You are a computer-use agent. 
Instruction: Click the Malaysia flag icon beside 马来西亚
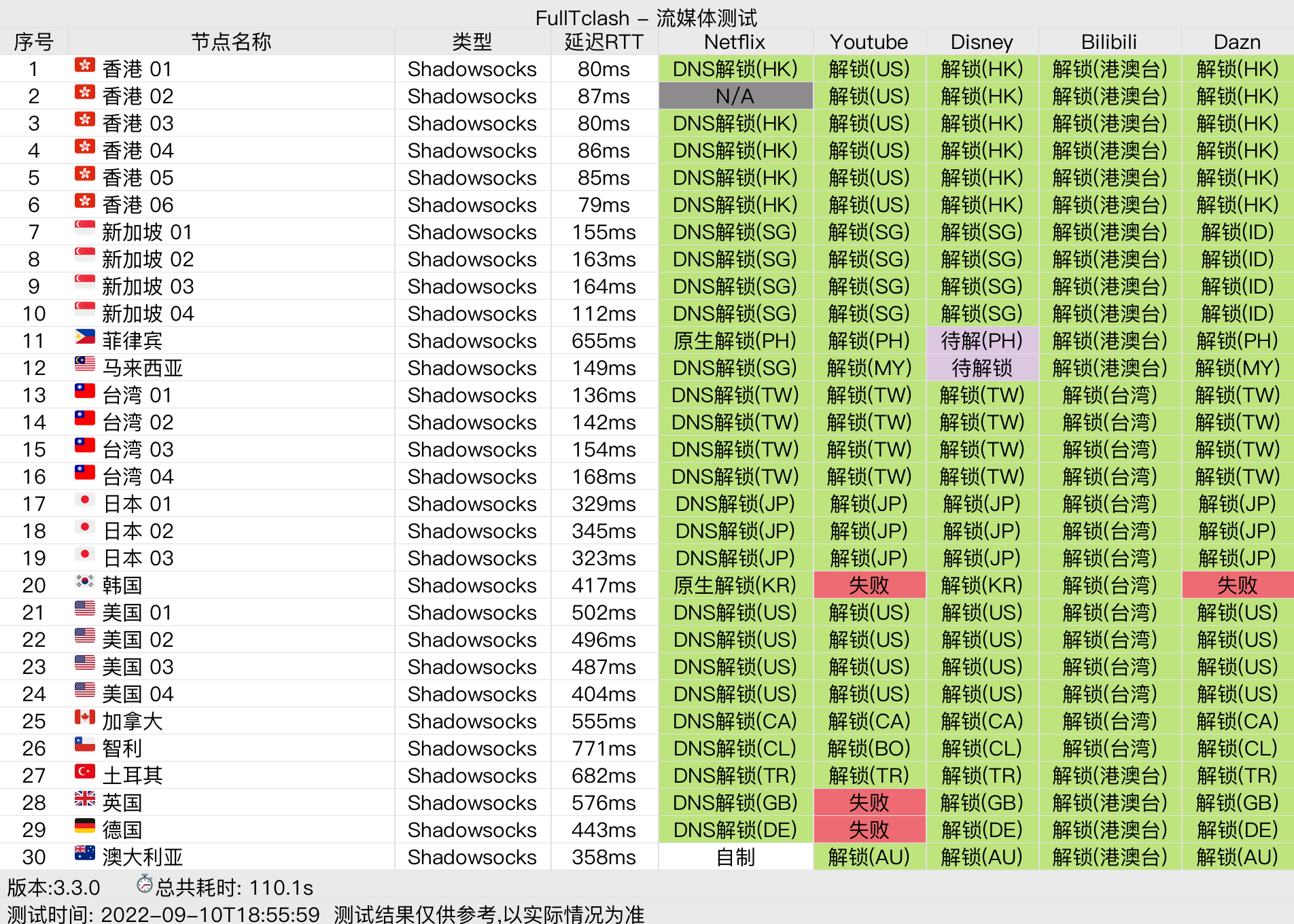(x=85, y=364)
